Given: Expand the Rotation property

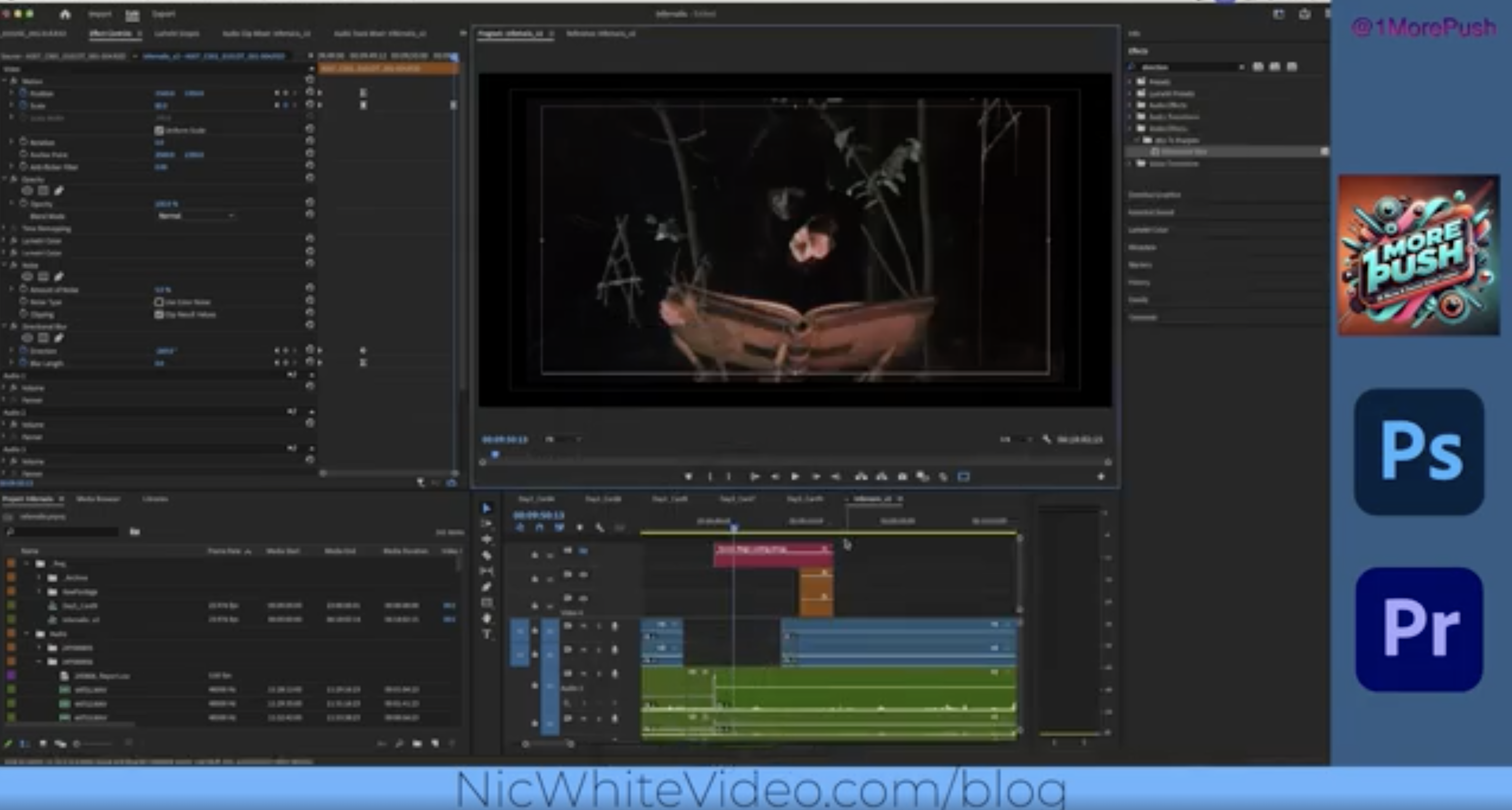Looking at the screenshot, I should pyautogui.click(x=11, y=141).
